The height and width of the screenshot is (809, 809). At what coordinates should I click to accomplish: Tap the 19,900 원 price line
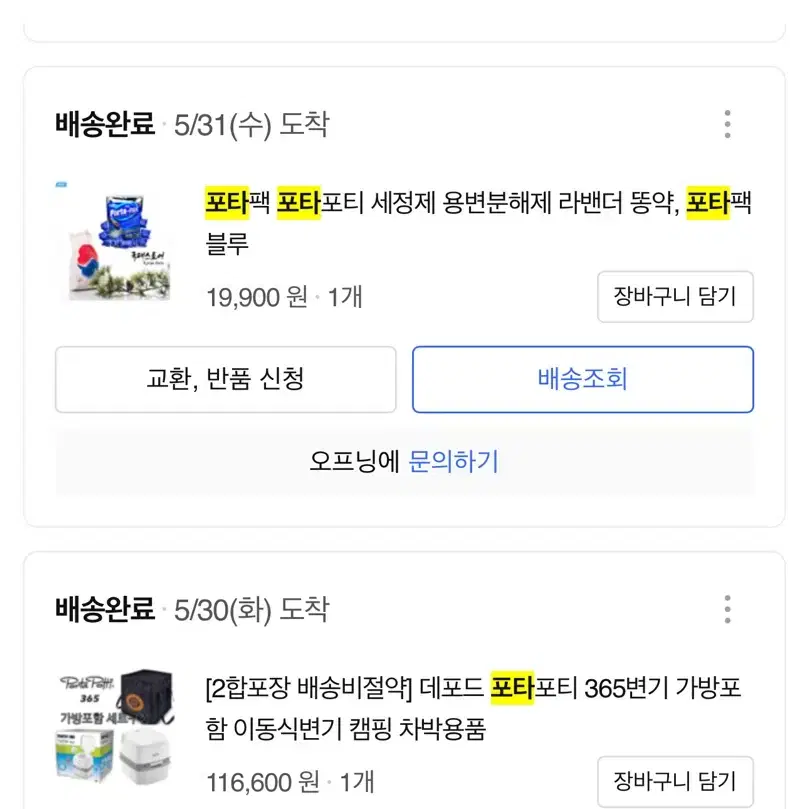[x=284, y=297]
